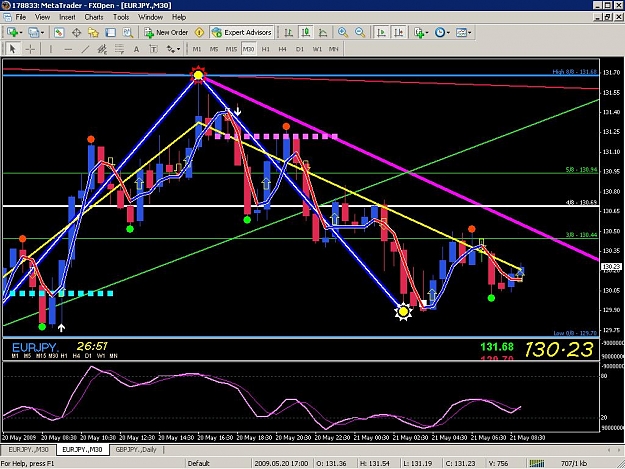
Task: Open the Data Window crosshair icon
Action: pos(76,32)
